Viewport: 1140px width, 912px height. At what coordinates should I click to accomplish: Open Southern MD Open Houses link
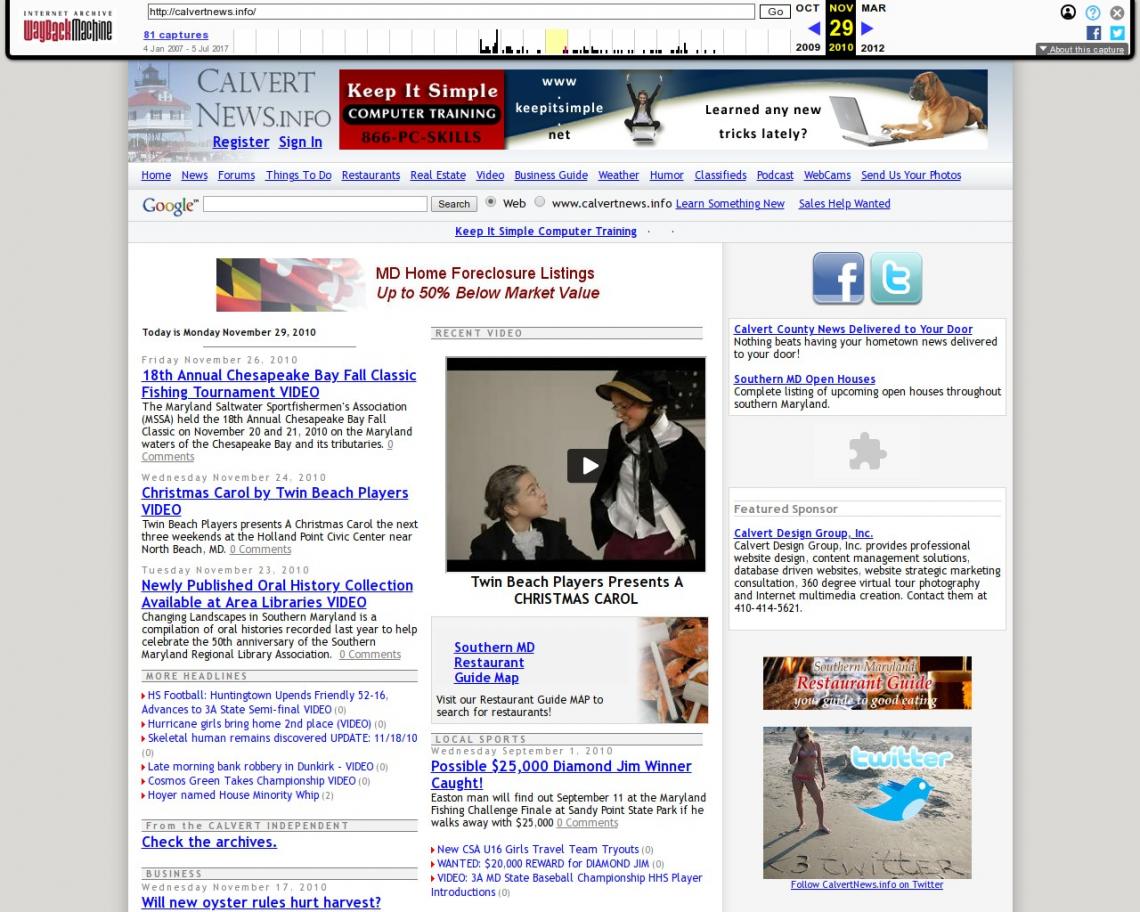point(804,379)
